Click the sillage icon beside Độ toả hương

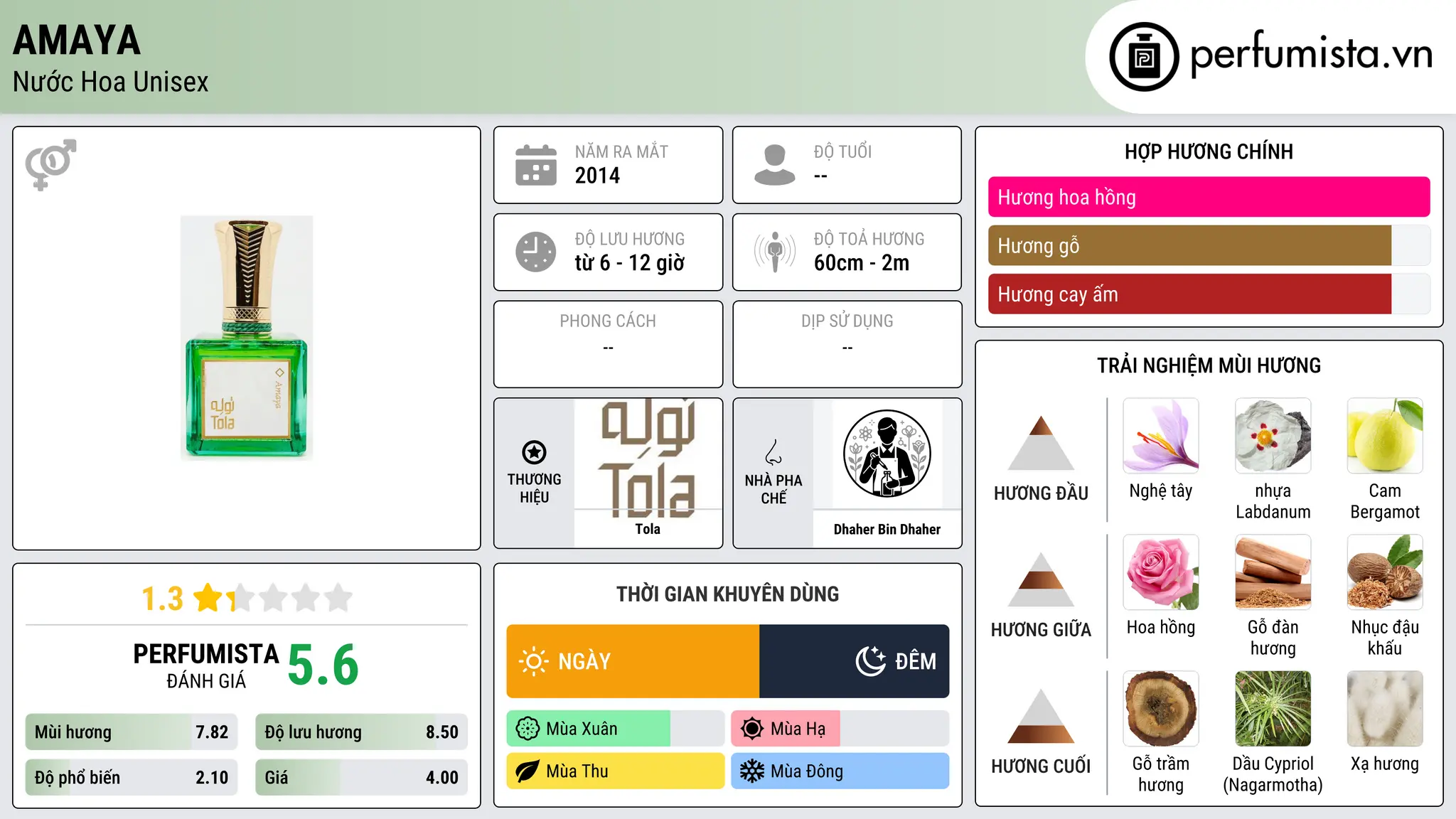point(775,252)
